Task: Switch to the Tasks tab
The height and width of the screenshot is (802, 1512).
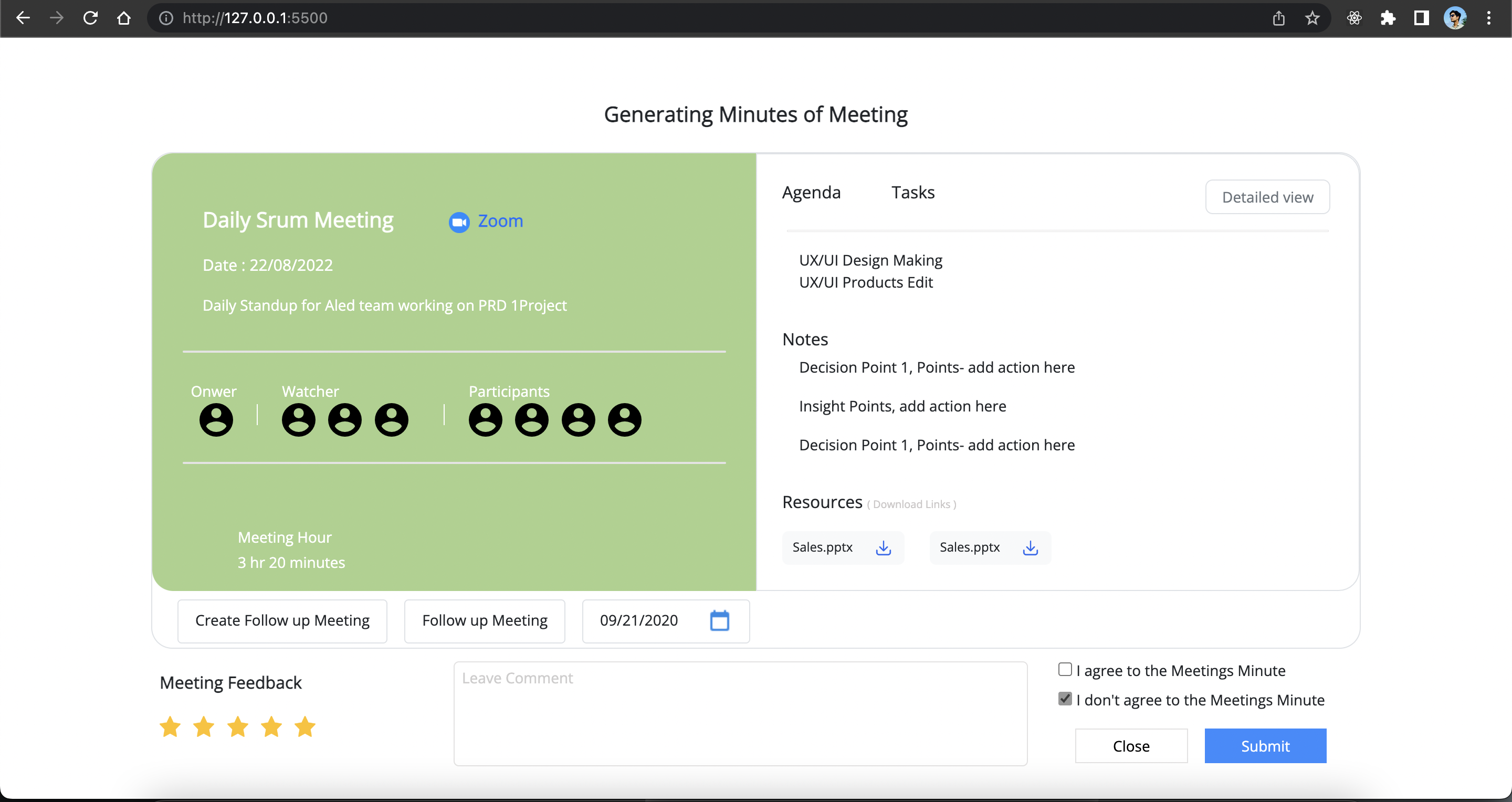Action: point(913,193)
